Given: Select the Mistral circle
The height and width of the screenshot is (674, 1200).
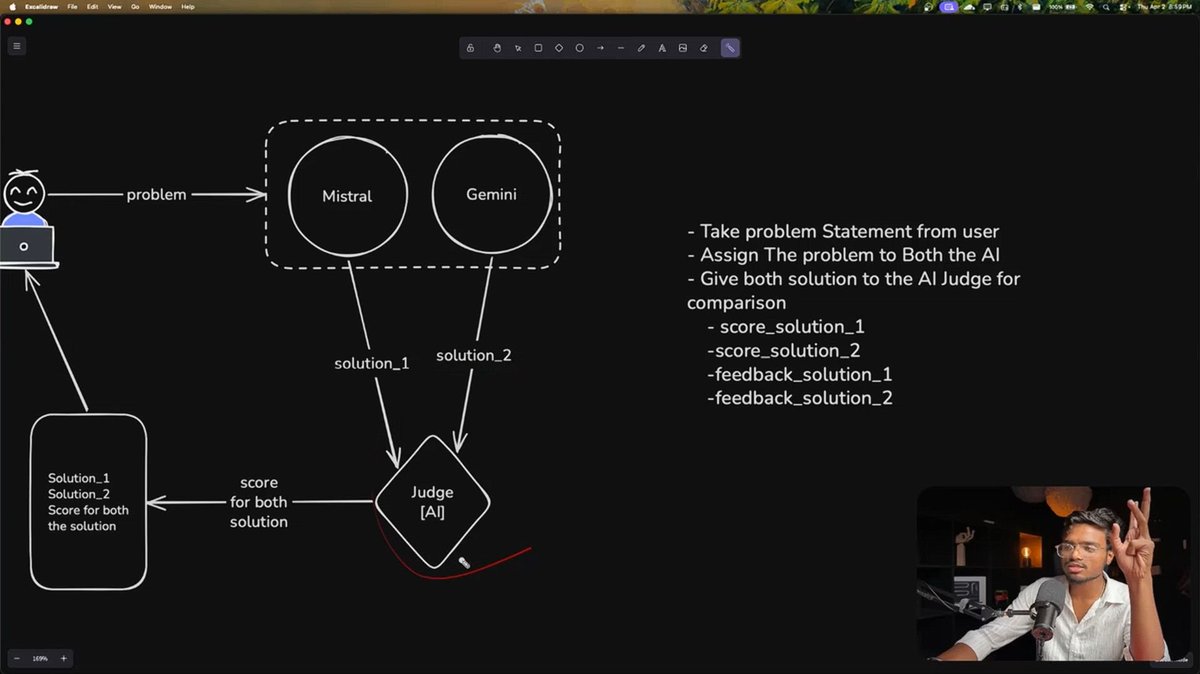Looking at the screenshot, I should point(348,196).
